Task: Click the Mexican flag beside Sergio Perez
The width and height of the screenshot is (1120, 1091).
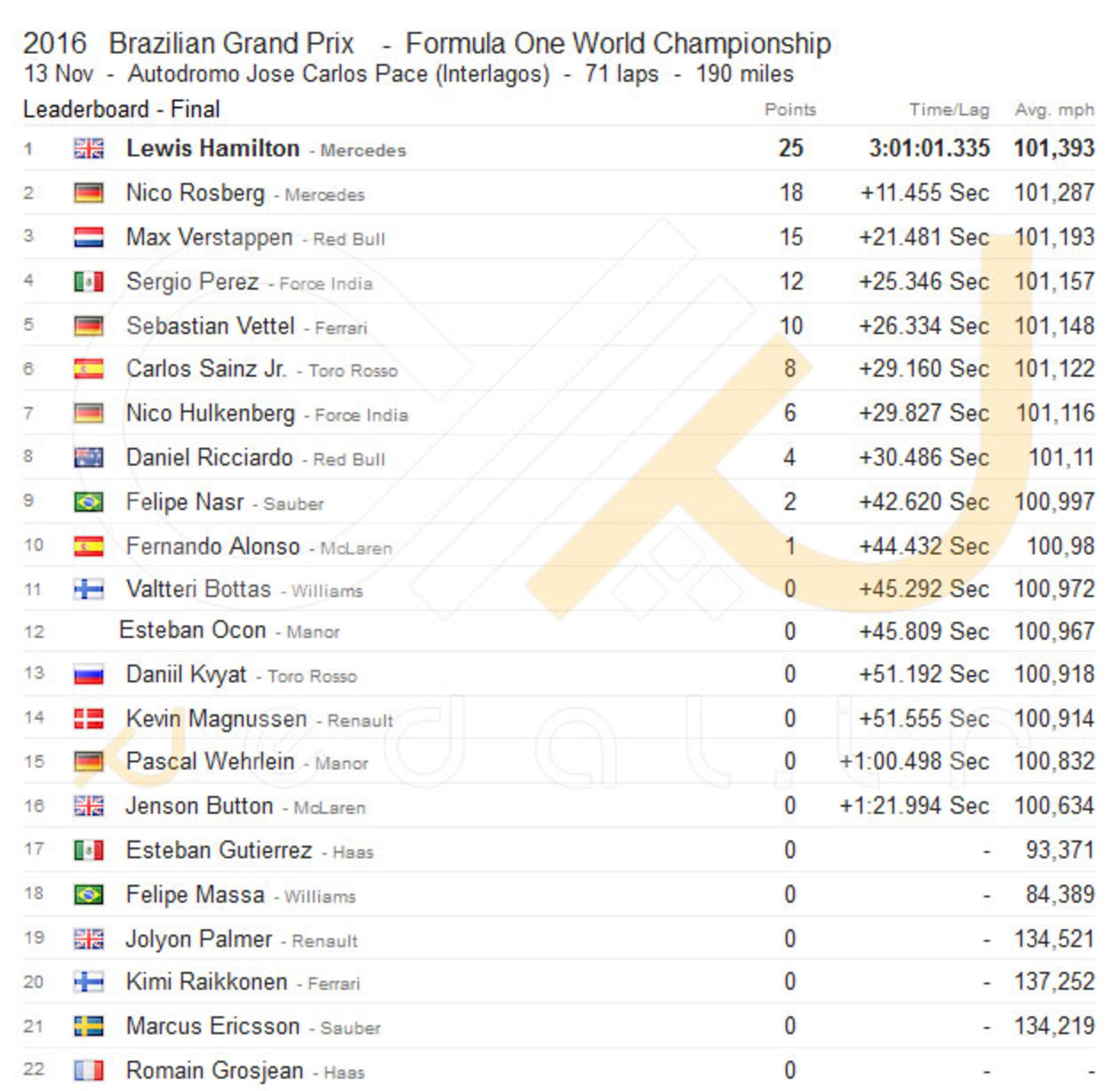Action: (x=89, y=282)
